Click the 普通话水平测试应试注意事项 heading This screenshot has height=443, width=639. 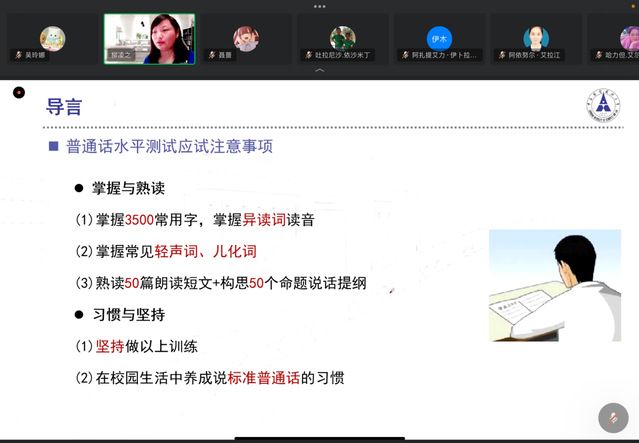point(169,147)
